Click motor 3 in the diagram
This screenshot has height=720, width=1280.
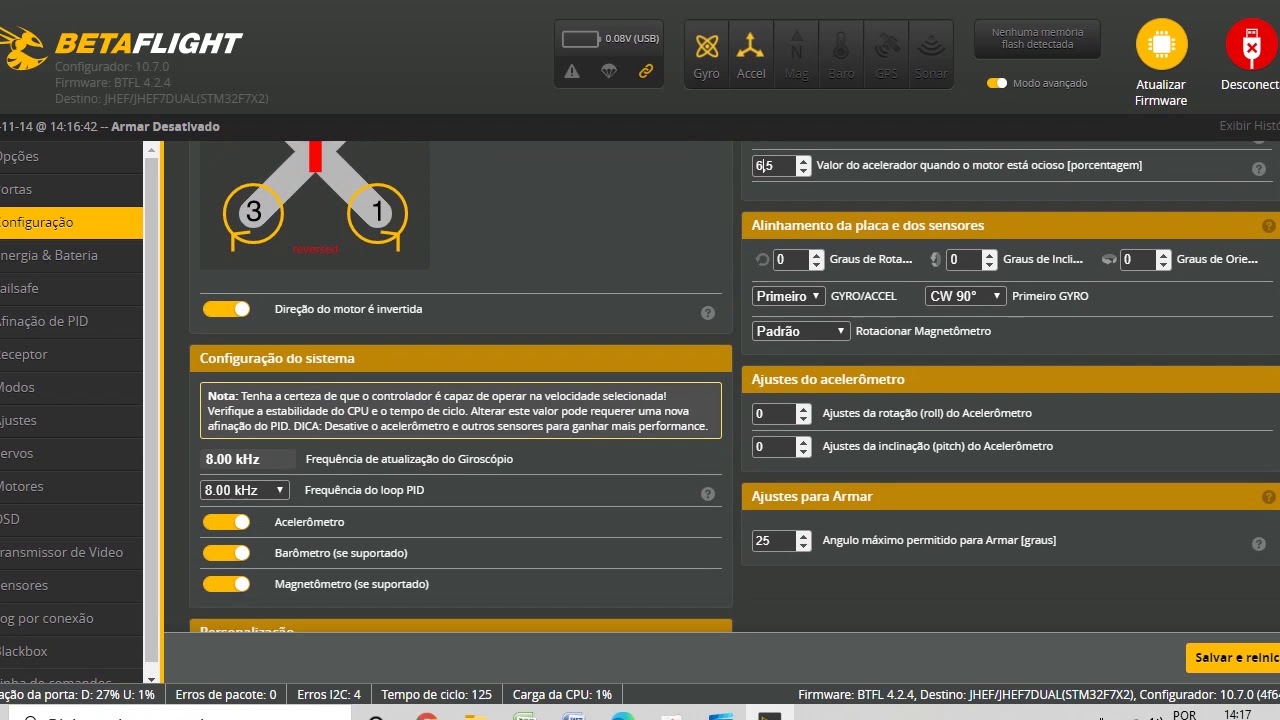coord(253,212)
